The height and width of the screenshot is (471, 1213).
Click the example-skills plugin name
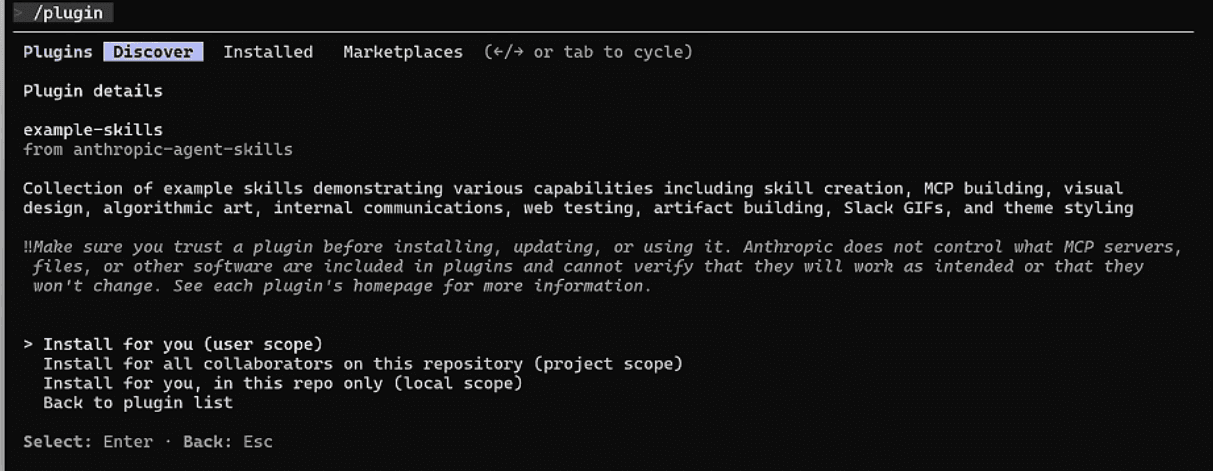(x=92, y=130)
